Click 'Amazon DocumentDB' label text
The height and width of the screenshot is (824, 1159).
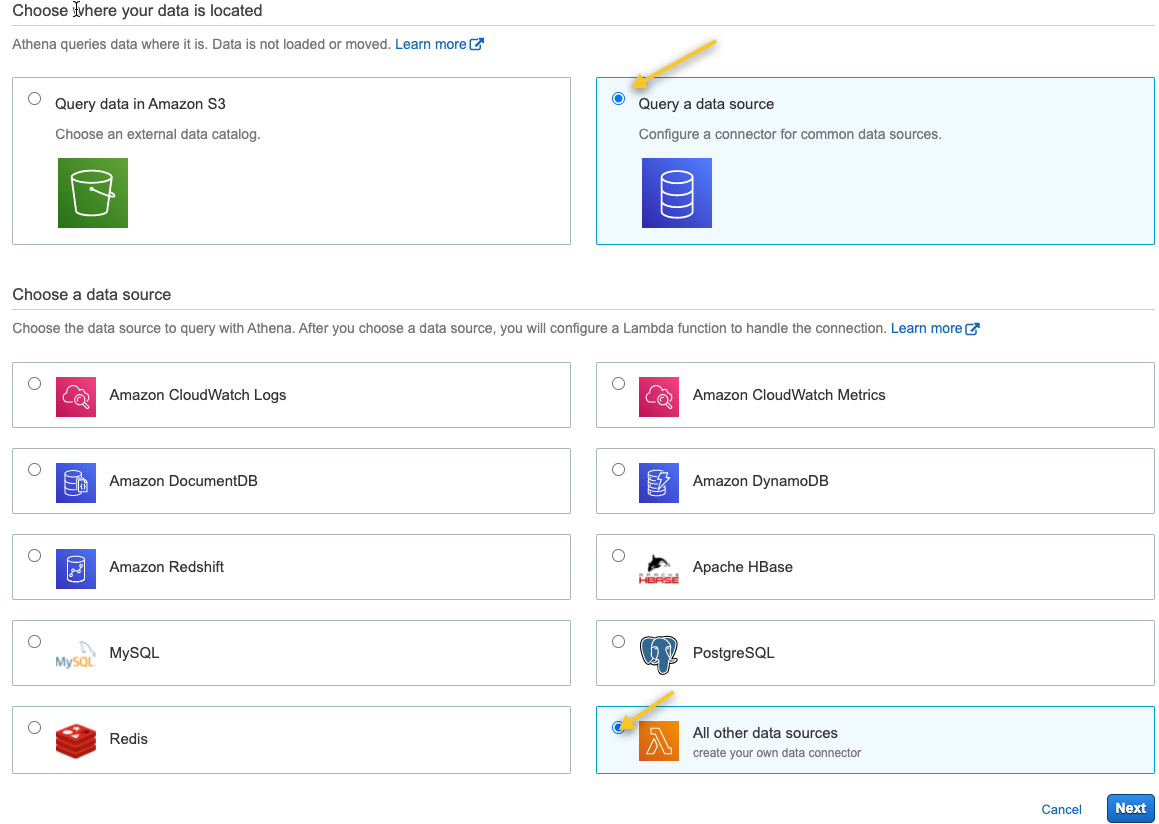[183, 481]
